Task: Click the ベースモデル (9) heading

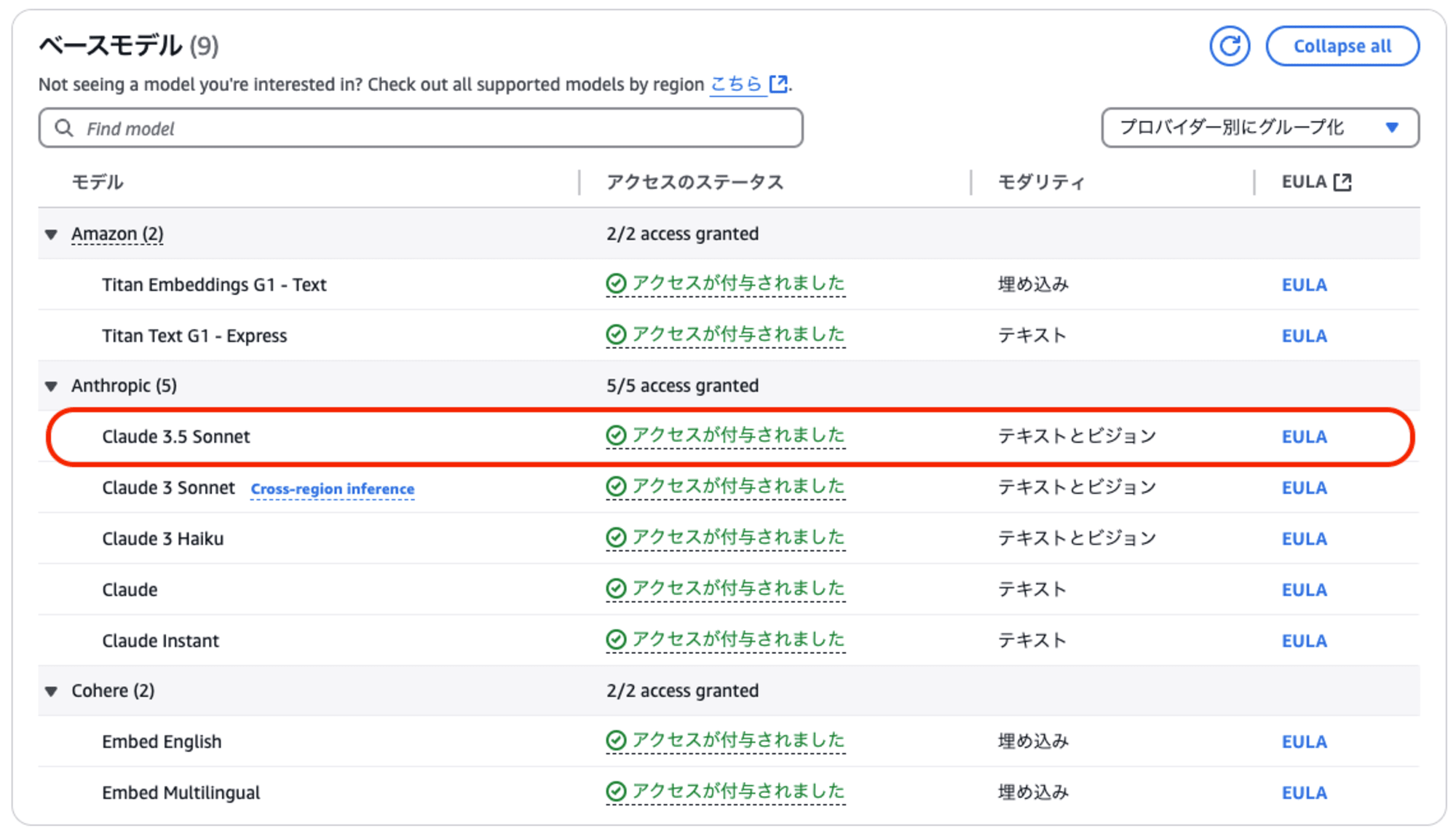Action: click(129, 46)
